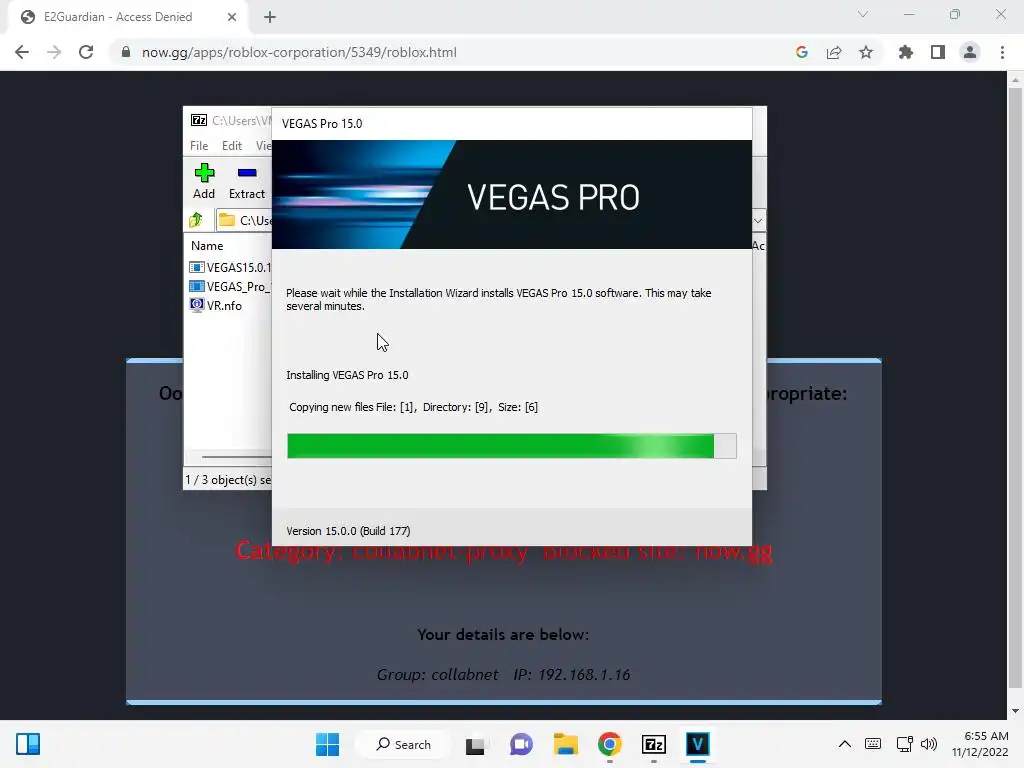
Task: Expand the 7-Zip address path dropdown
Action: (758, 221)
